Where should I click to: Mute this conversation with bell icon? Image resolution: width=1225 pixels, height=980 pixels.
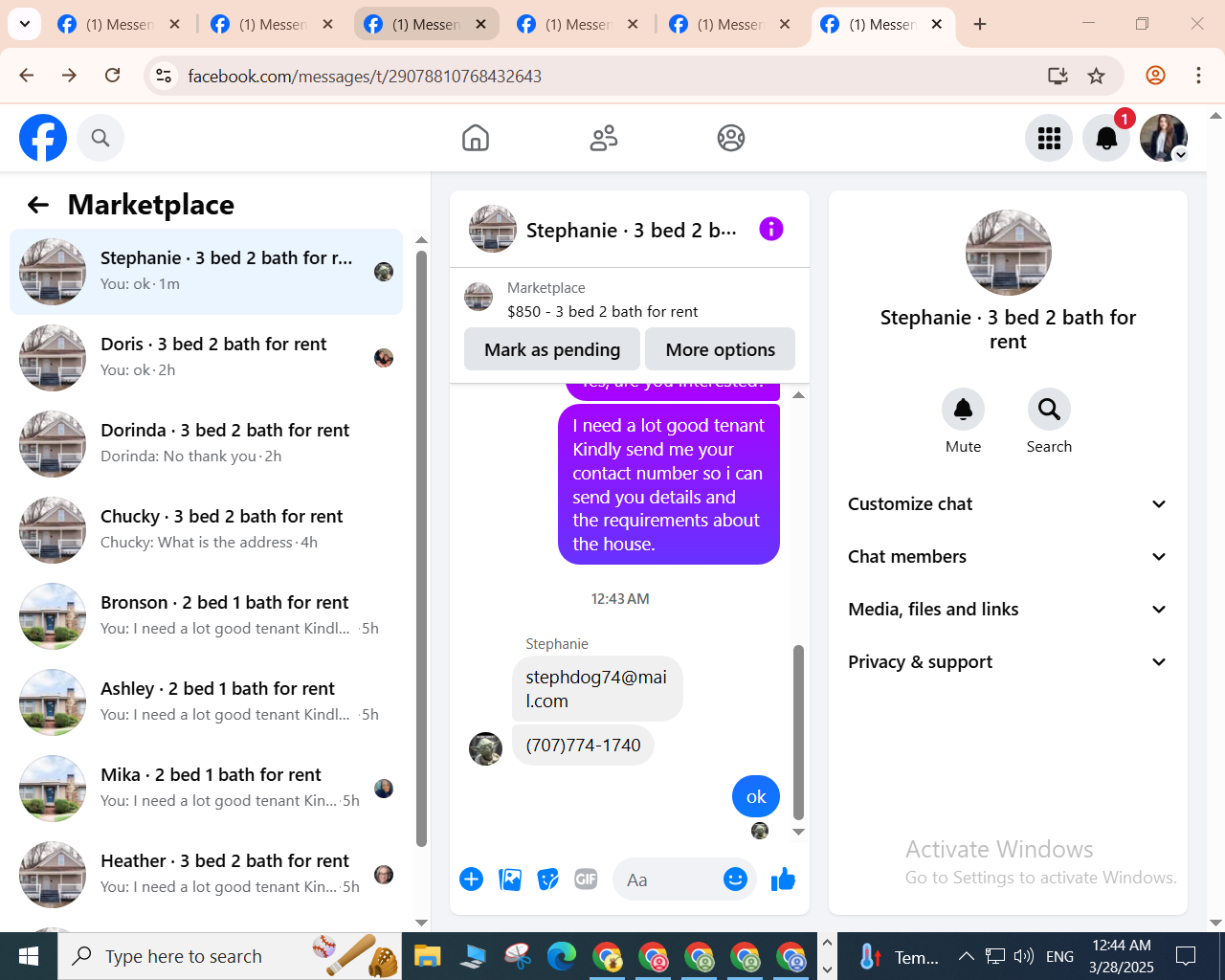tap(963, 410)
